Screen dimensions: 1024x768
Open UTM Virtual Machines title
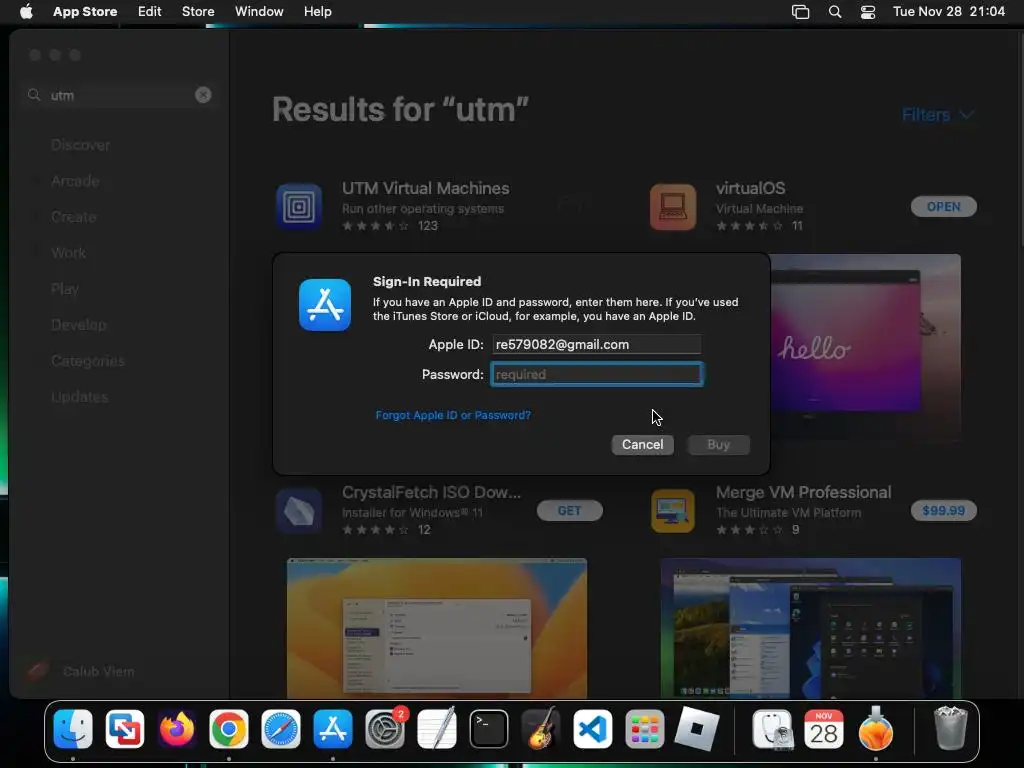coord(425,188)
